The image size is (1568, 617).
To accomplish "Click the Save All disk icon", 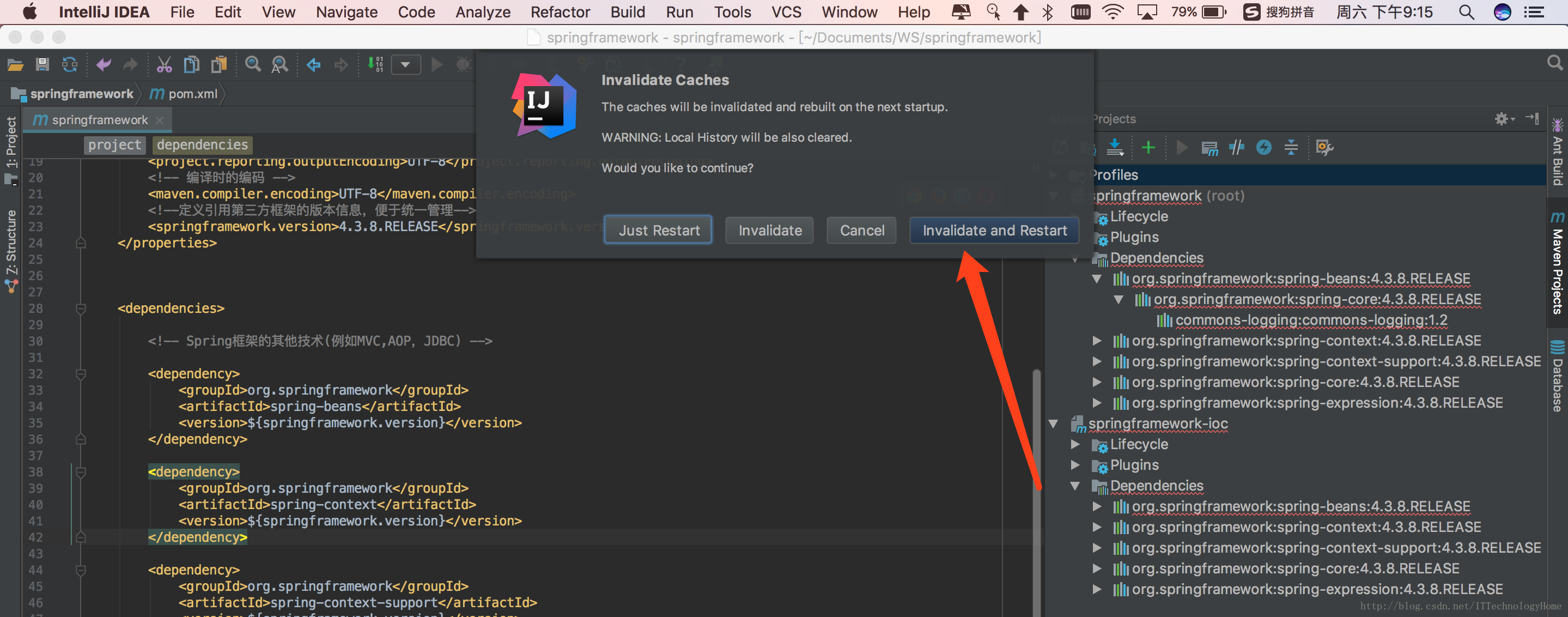I will pyautogui.click(x=42, y=64).
